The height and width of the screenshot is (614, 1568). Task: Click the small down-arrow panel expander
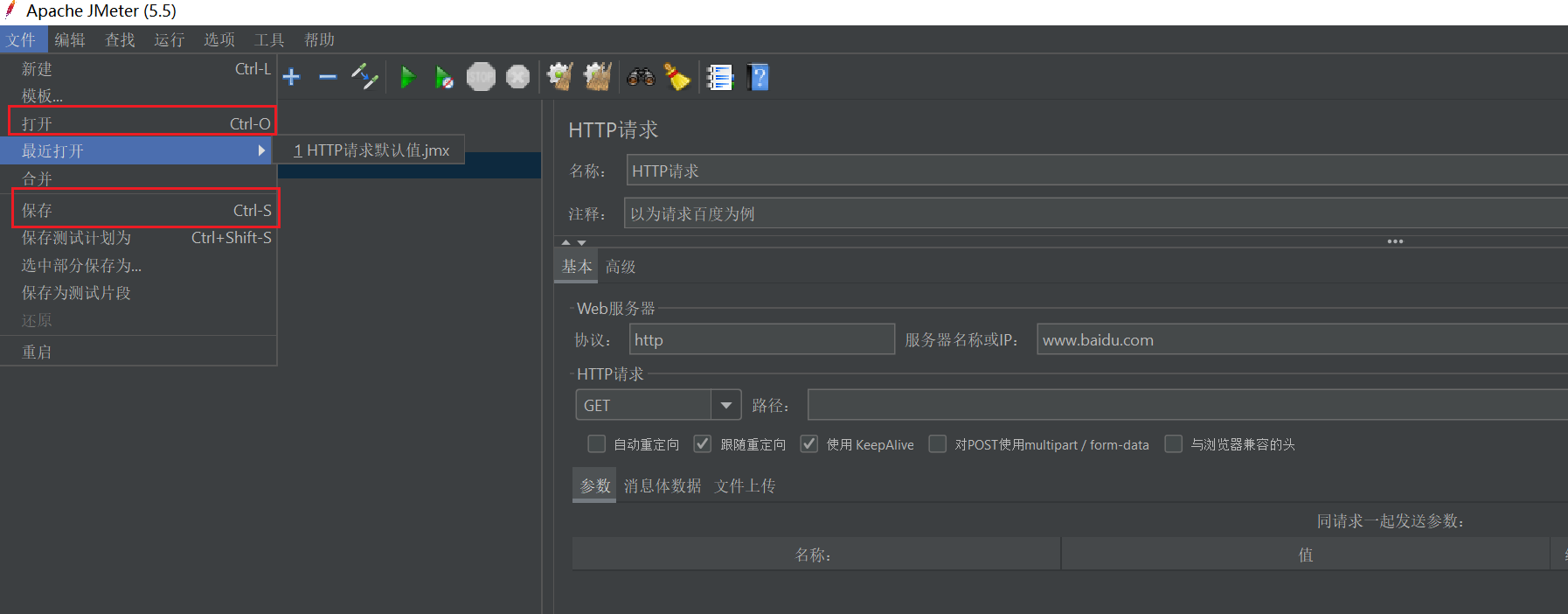pos(581,242)
